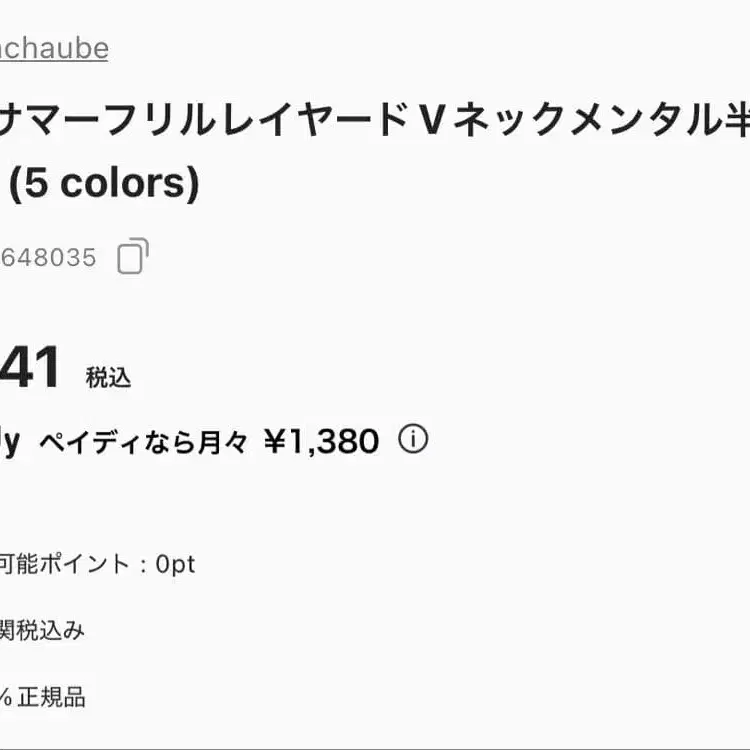
Task: Click the 税込 label beside the price
Action: [x=108, y=377]
